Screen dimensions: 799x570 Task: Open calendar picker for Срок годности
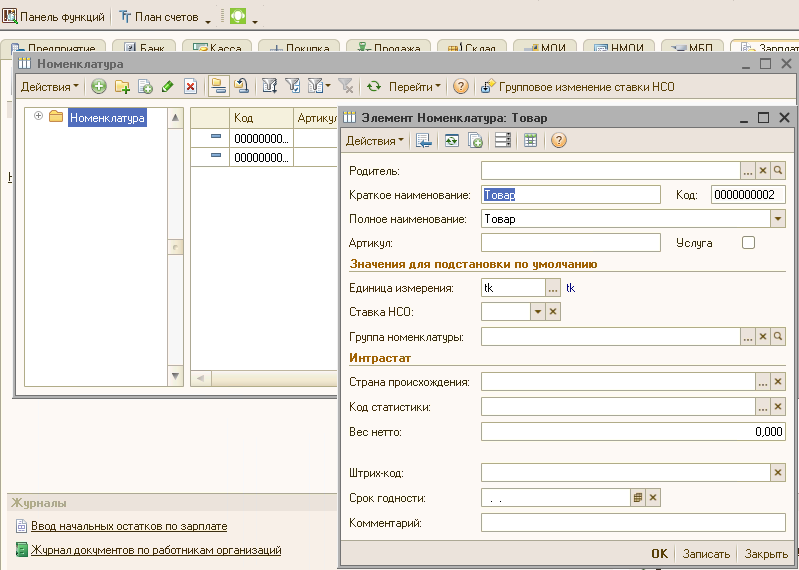click(637, 497)
